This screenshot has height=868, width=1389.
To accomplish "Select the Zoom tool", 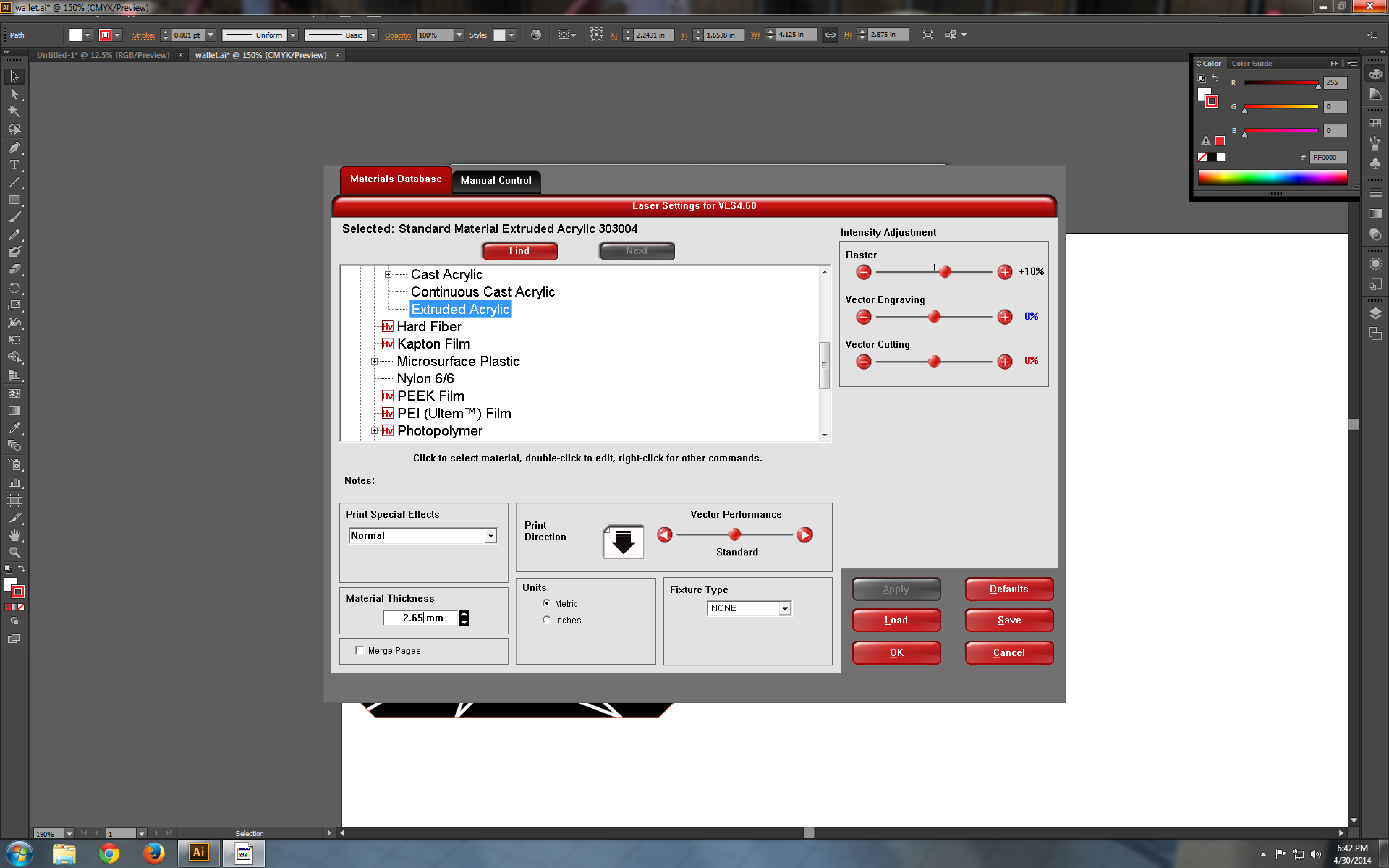I will (14, 552).
